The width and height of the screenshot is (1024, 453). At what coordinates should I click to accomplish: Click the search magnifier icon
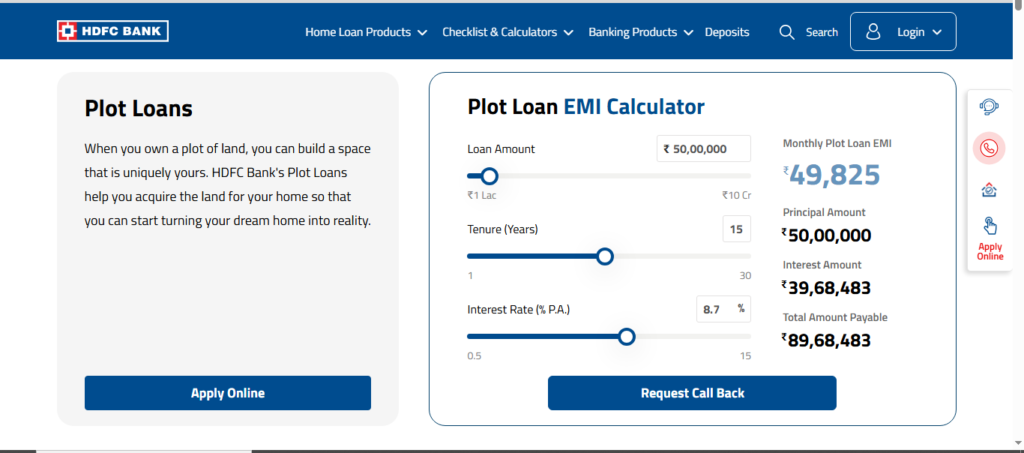tap(787, 32)
